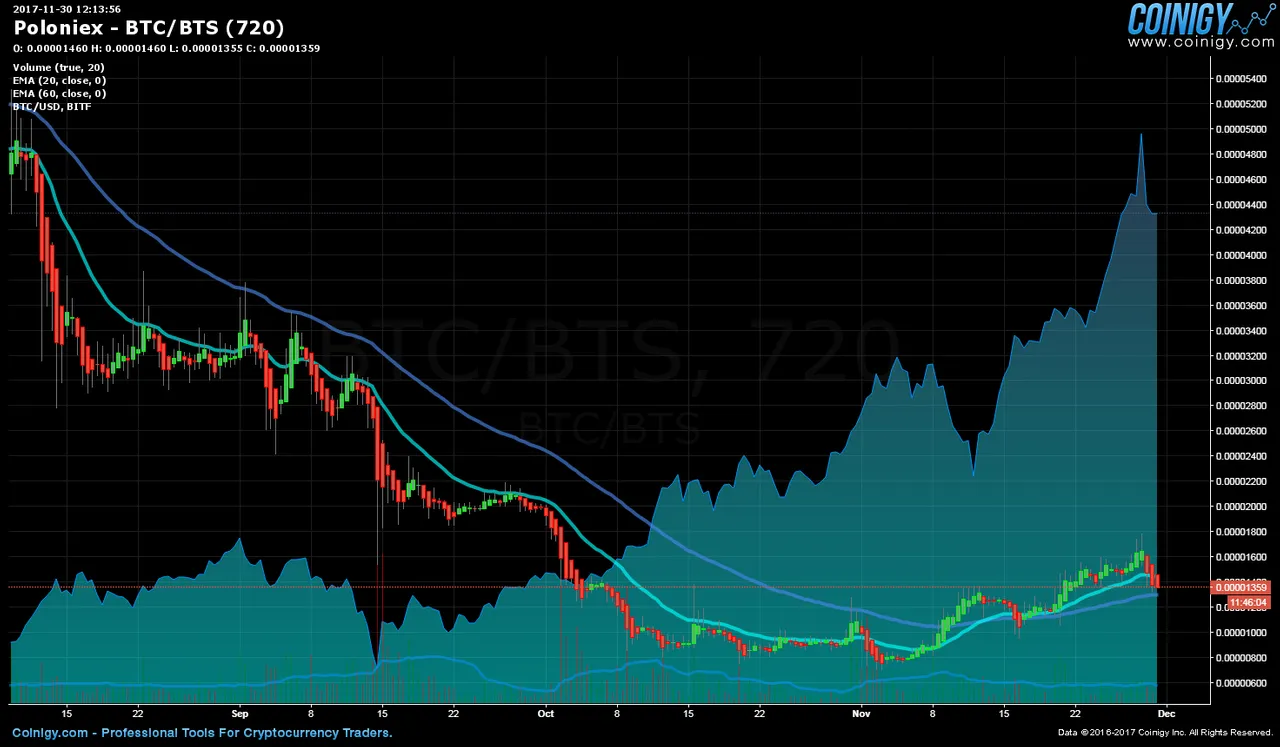Open the www.coinigy.com link under the logo
The width and height of the screenshot is (1280, 747).
pos(1201,43)
